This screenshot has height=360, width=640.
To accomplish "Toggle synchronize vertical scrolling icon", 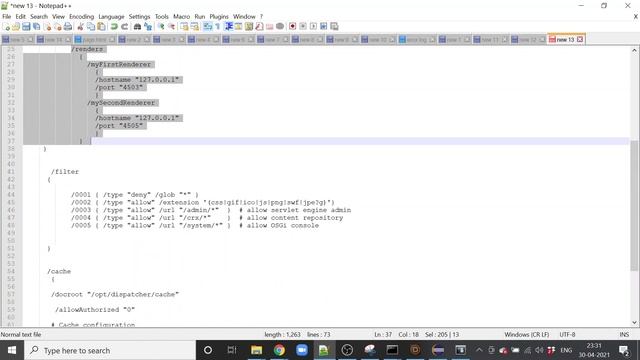I will pos(184,27).
